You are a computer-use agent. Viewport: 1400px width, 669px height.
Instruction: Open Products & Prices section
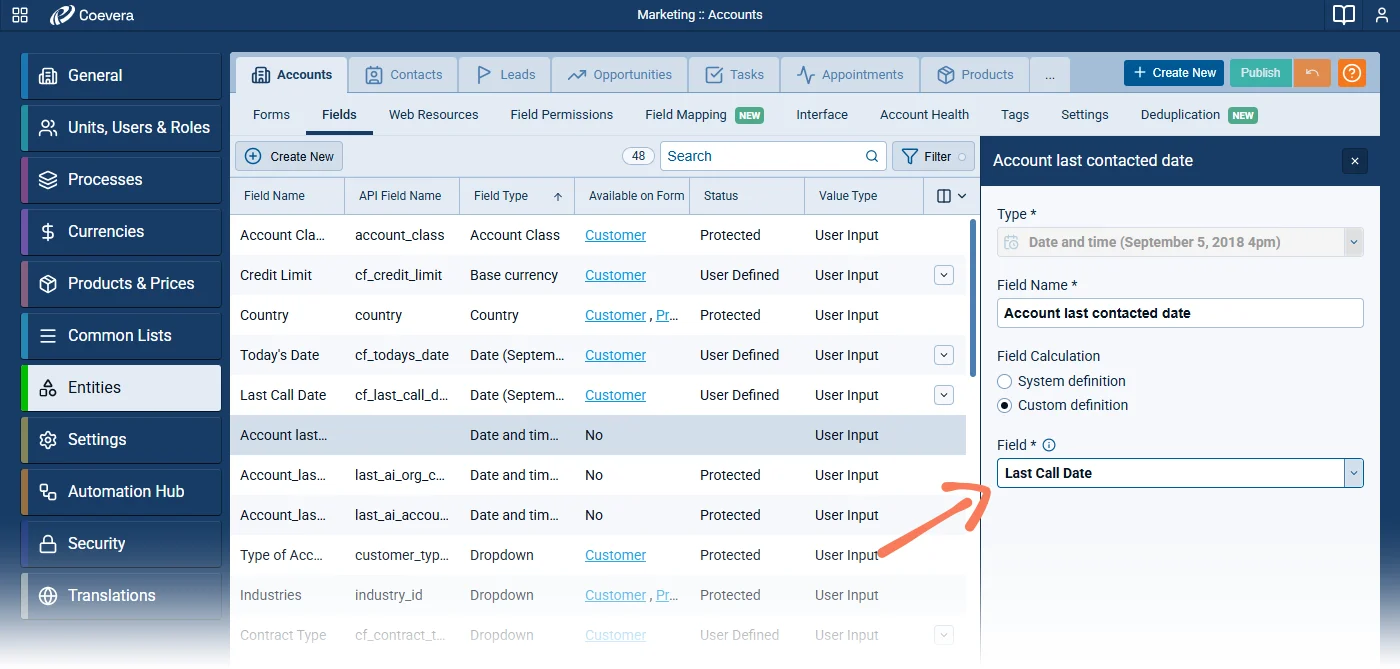(121, 284)
